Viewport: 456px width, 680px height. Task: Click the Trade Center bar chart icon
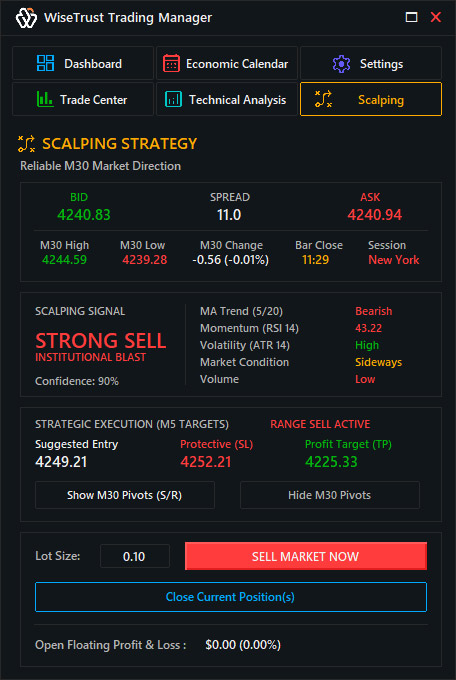point(45,99)
